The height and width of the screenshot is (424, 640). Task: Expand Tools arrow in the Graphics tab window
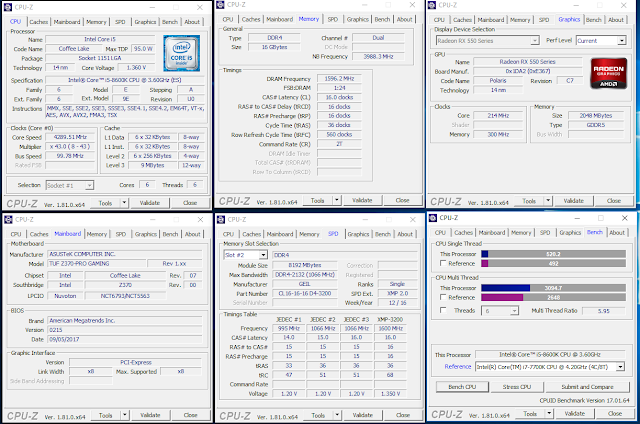click(x=548, y=201)
